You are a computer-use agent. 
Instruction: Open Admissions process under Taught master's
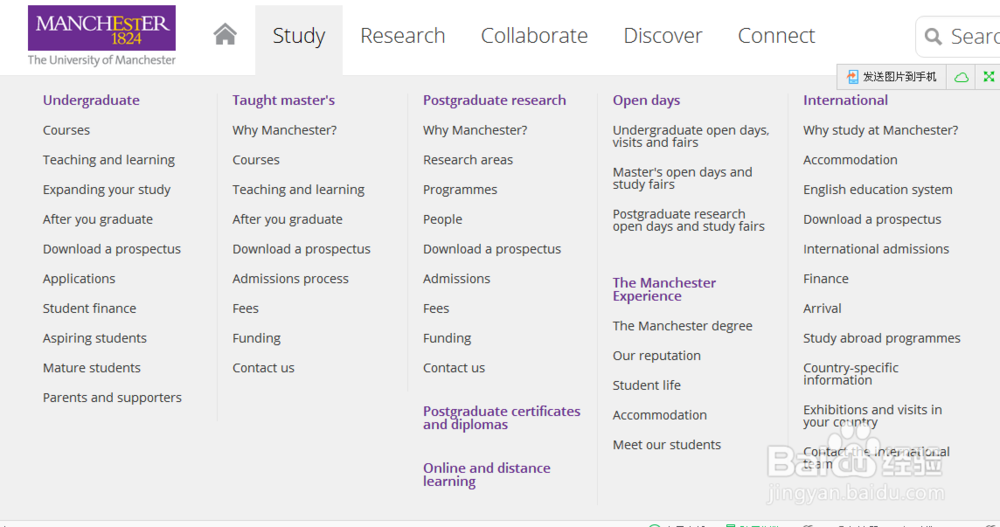coord(290,279)
